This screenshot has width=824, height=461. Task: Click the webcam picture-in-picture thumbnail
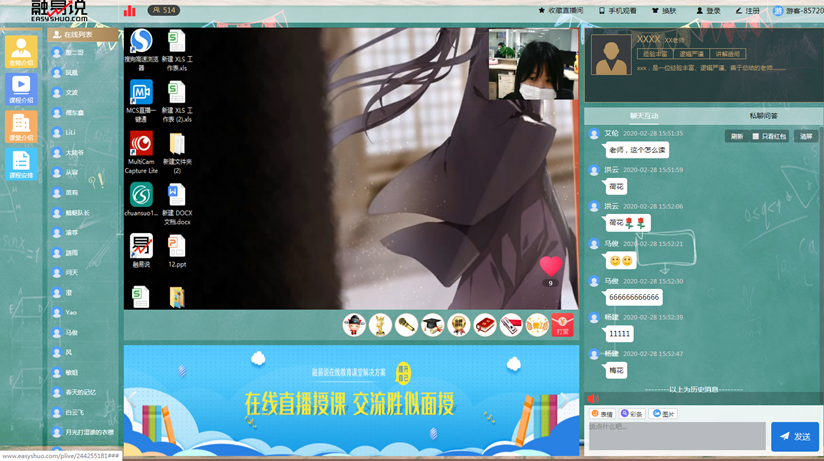(x=533, y=64)
